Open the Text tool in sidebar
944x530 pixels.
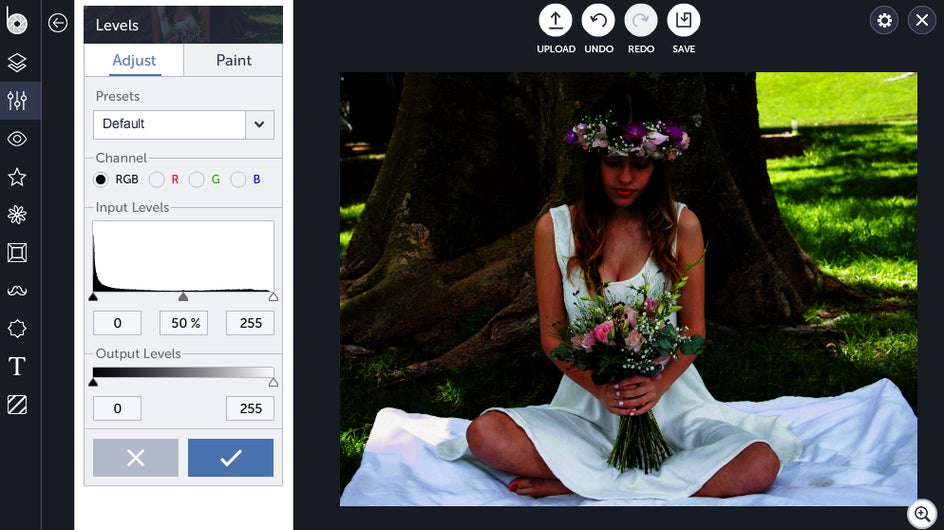[x=17, y=366]
